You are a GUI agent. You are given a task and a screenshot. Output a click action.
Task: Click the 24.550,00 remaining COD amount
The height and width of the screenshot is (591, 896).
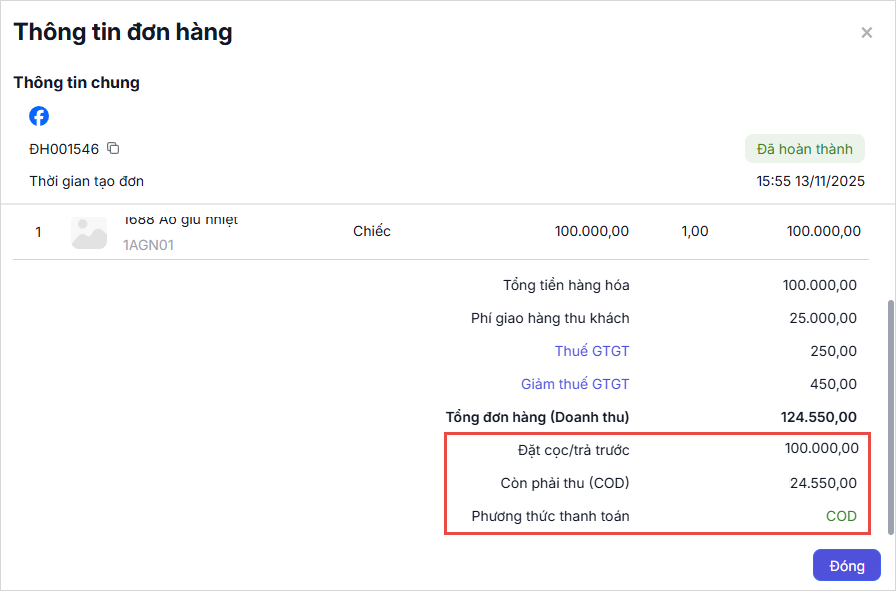[823, 483]
